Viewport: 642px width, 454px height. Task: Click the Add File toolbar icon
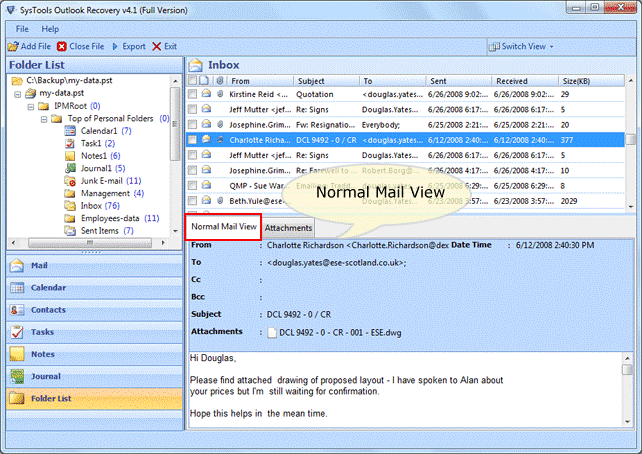(13, 47)
